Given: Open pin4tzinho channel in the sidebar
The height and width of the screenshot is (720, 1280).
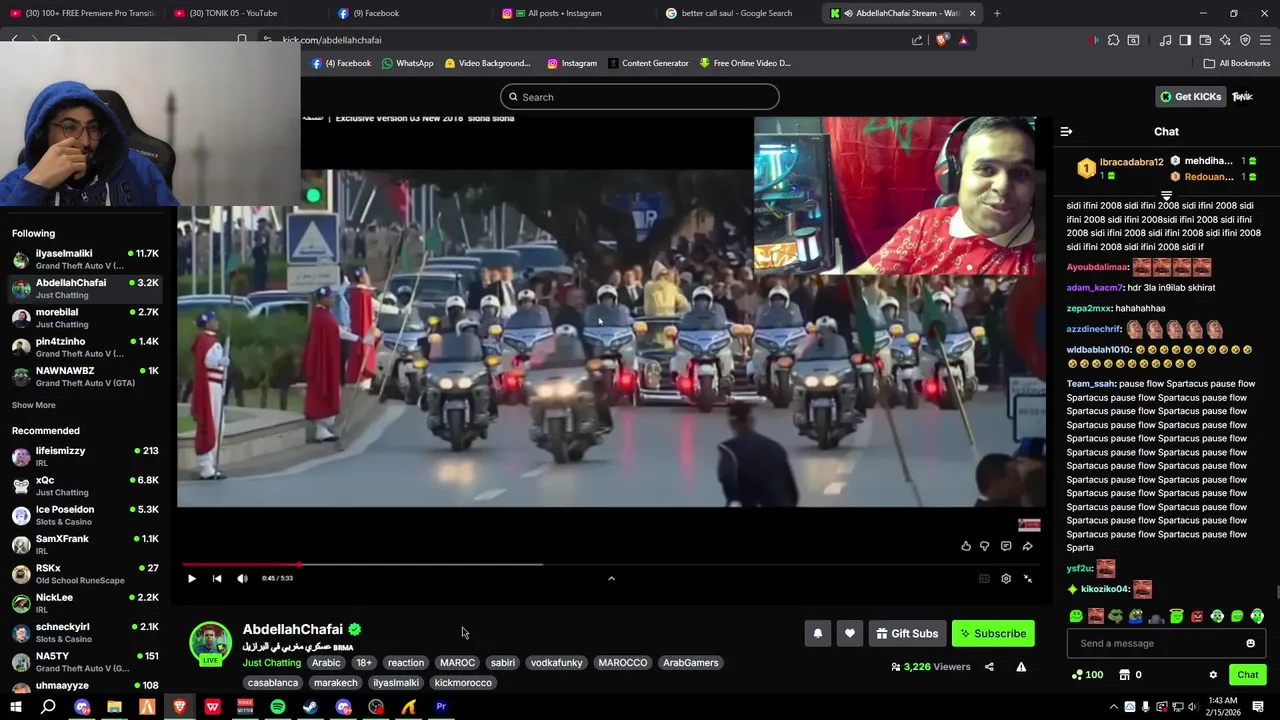Looking at the screenshot, I should (85, 347).
